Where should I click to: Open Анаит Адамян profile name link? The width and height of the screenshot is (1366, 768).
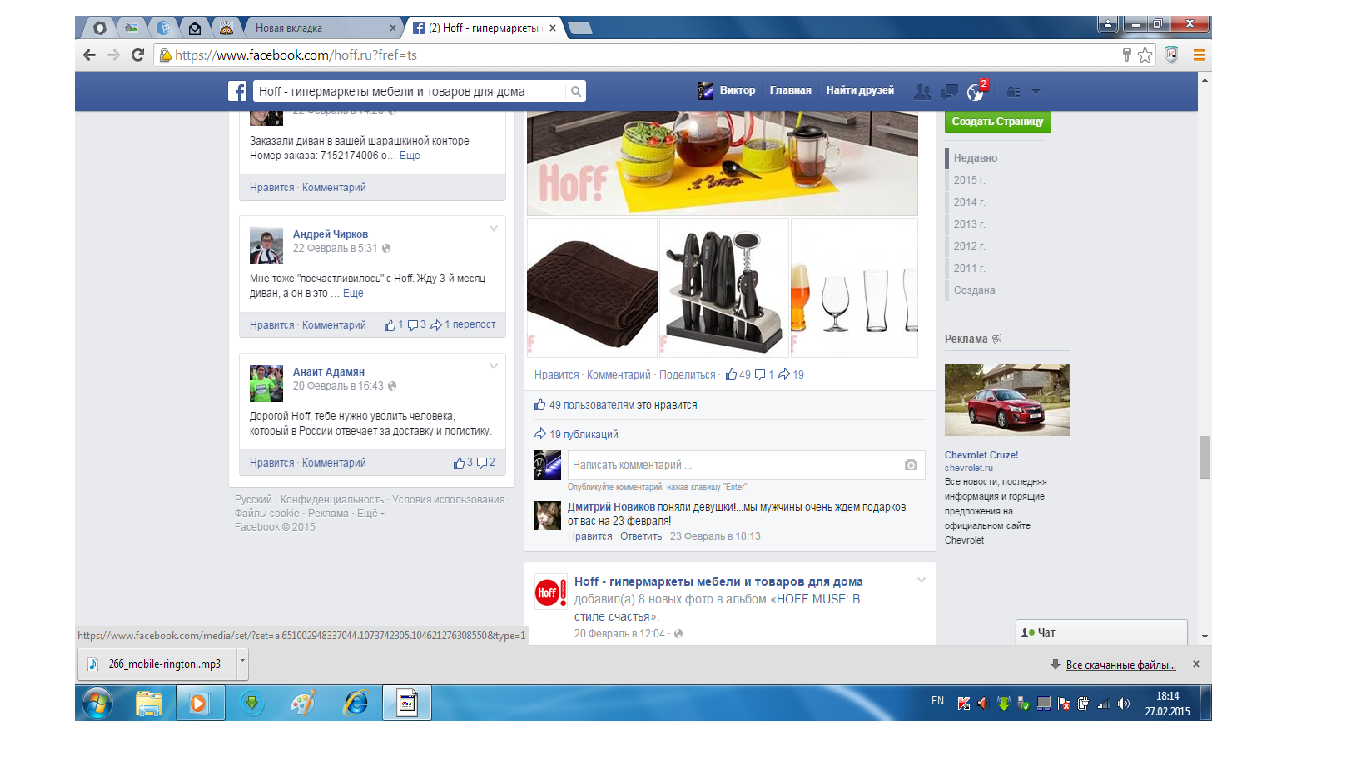329,372
